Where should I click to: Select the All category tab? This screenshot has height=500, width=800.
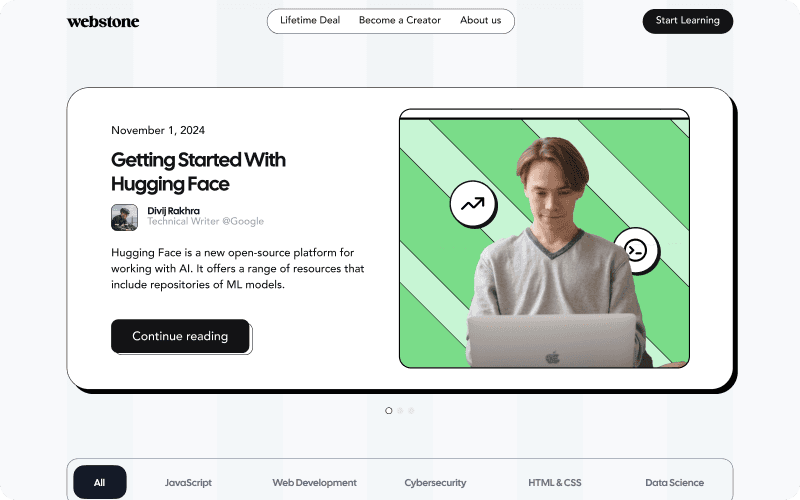pos(100,482)
